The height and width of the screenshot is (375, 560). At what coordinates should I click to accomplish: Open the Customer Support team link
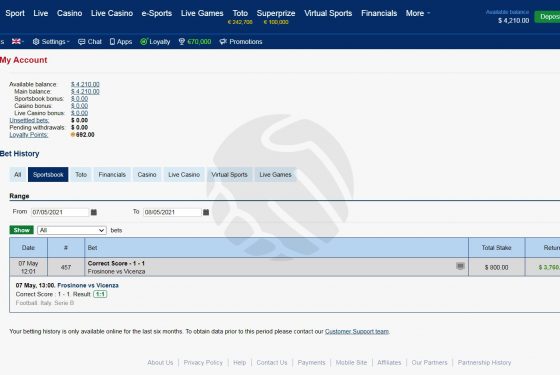357,331
